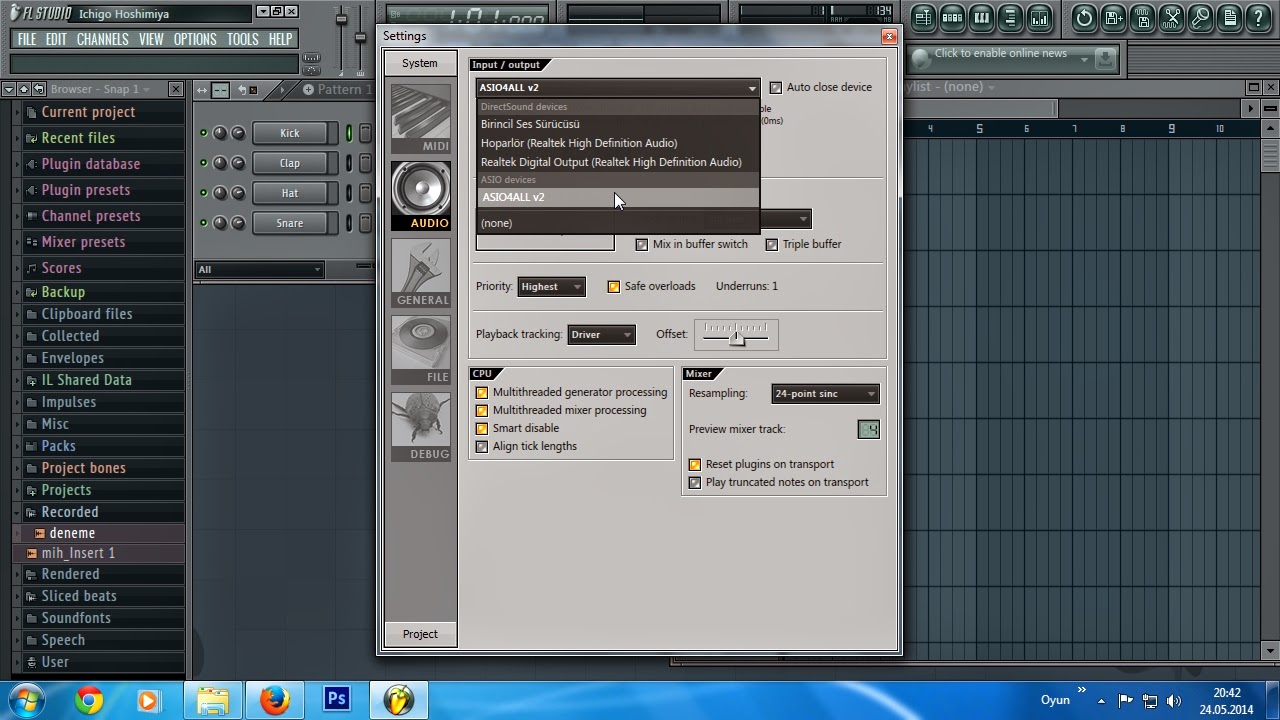Open Firefox from the taskbar
This screenshot has height=720, width=1280.
(275, 701)
